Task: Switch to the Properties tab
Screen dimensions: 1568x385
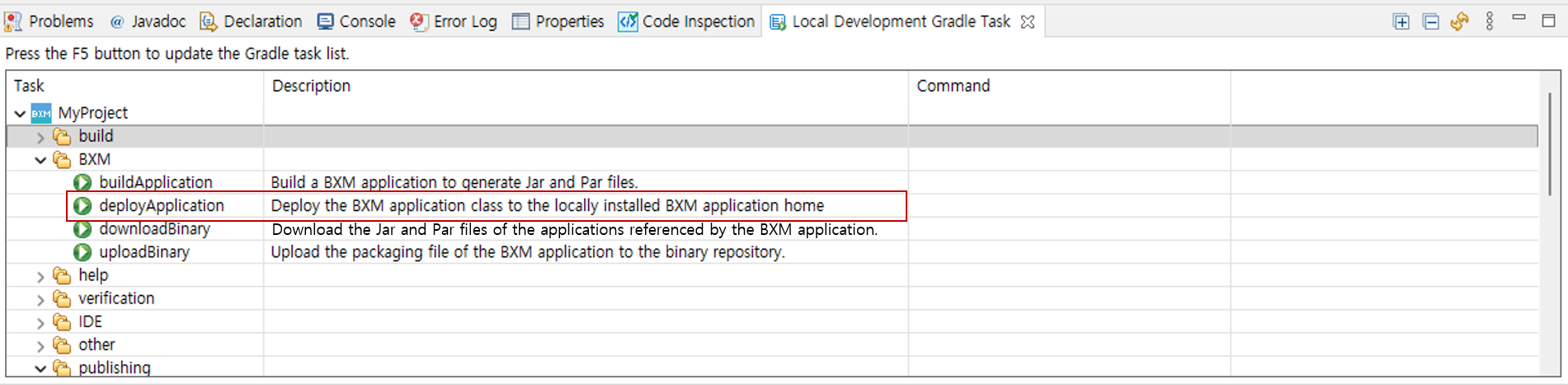Action: (x=558, y=21)
